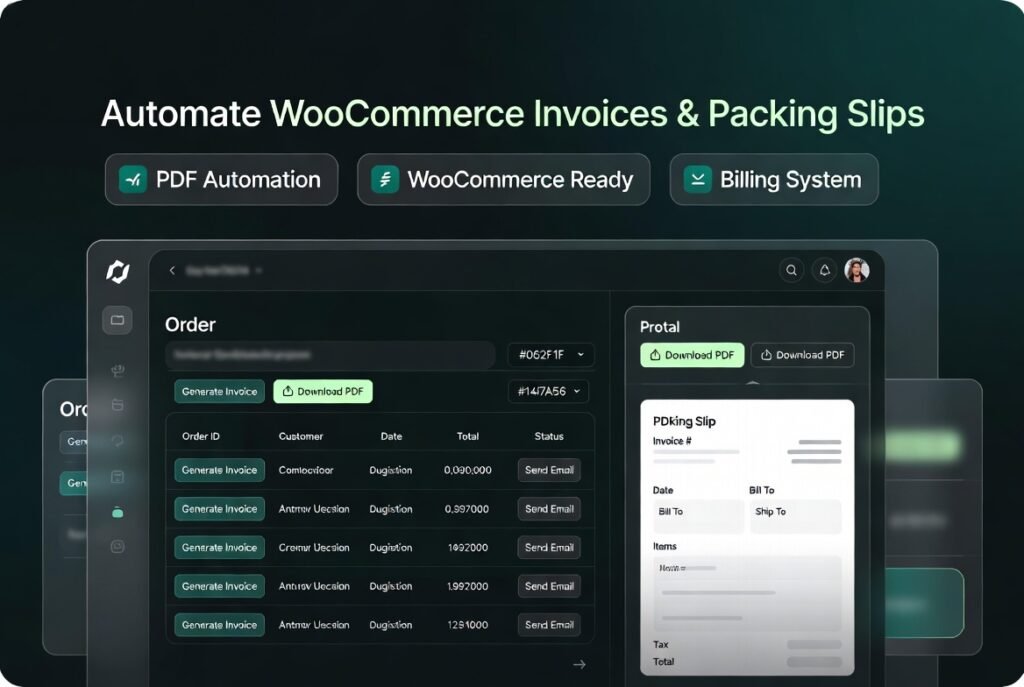Click the Order ID column header
This screenshot has width=1024, height=687.
coord(201,436)
